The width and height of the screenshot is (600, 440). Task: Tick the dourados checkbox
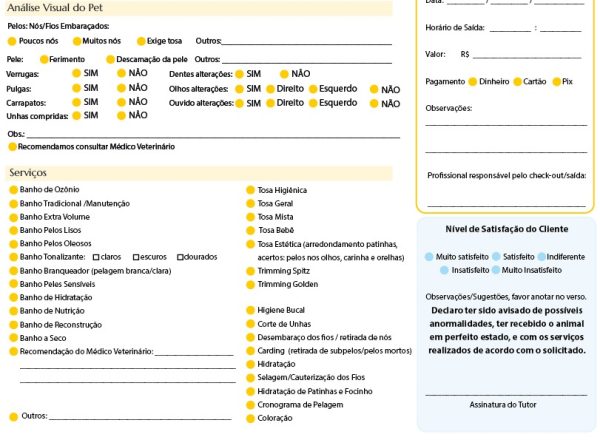(x=180, y=257)
